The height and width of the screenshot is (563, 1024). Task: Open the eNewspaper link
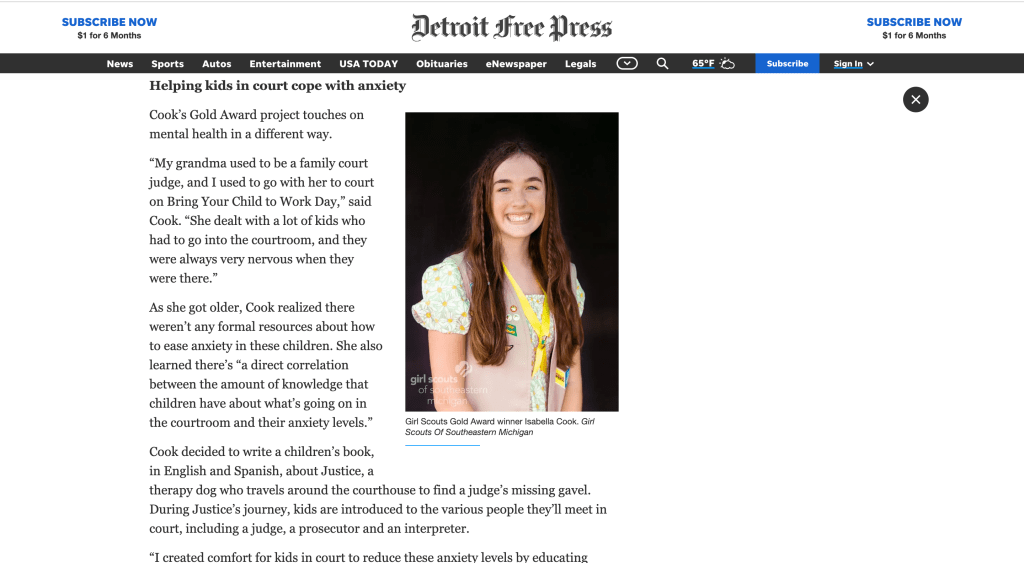[x=516, y=63]
